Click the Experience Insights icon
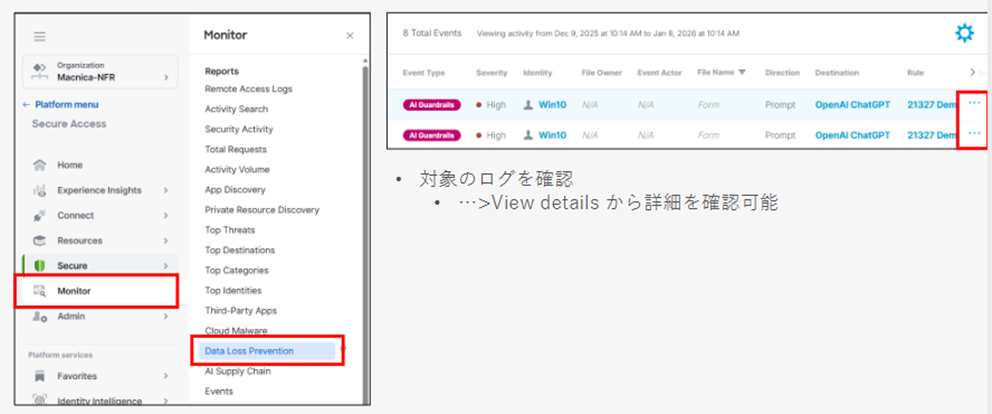This screenshot has width=992, height=414. pos(40,190)
